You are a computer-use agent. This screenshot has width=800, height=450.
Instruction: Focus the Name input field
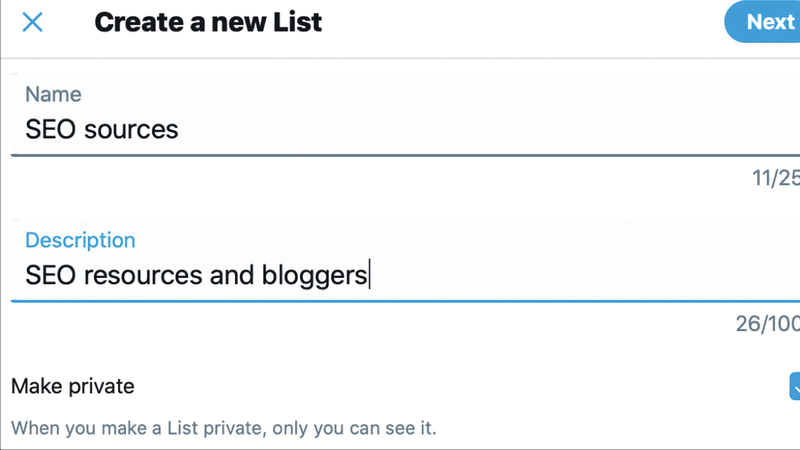pos(400,128)
